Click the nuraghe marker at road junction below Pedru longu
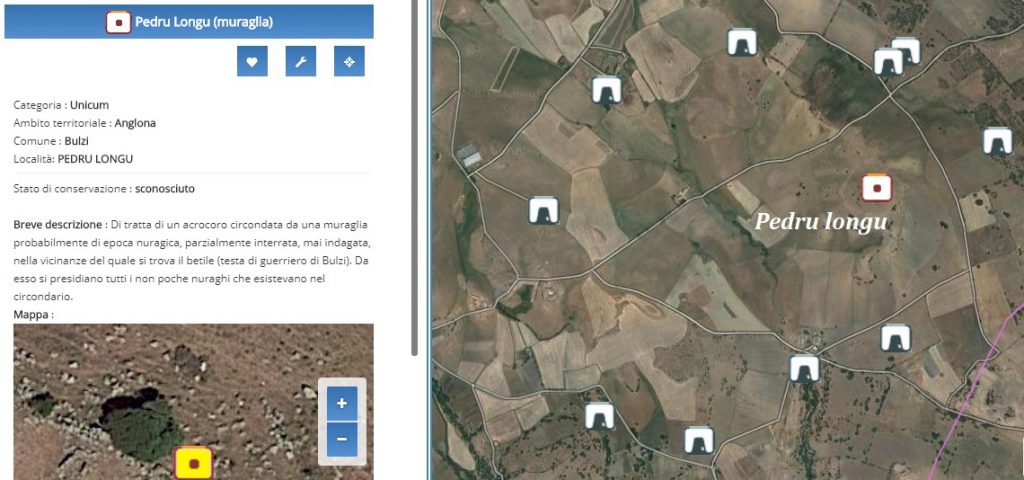The height and width of the screenshot is (480, 1024). click(805, 368)
